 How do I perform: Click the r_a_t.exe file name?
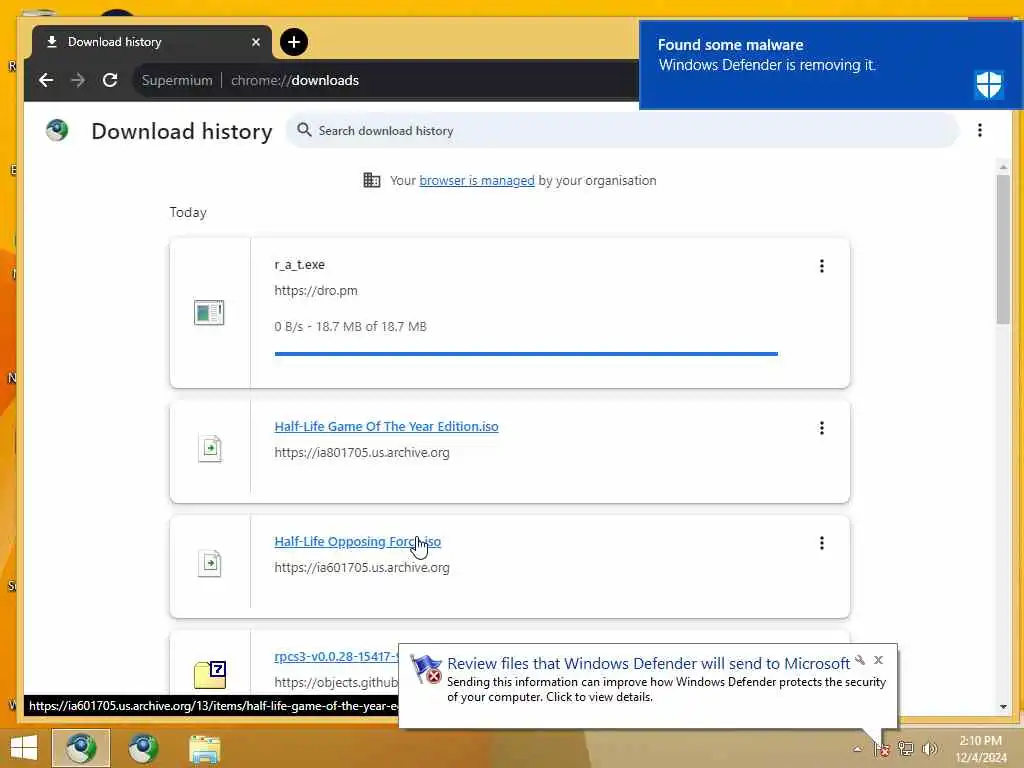[x=300, y=264]
